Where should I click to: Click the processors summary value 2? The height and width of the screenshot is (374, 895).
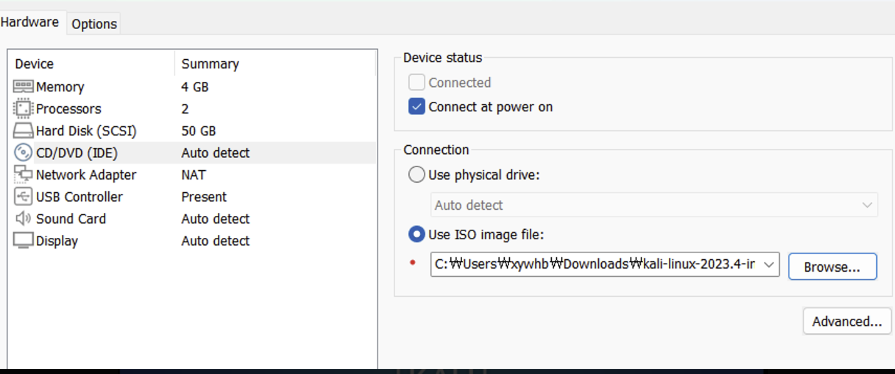(186, 108)
